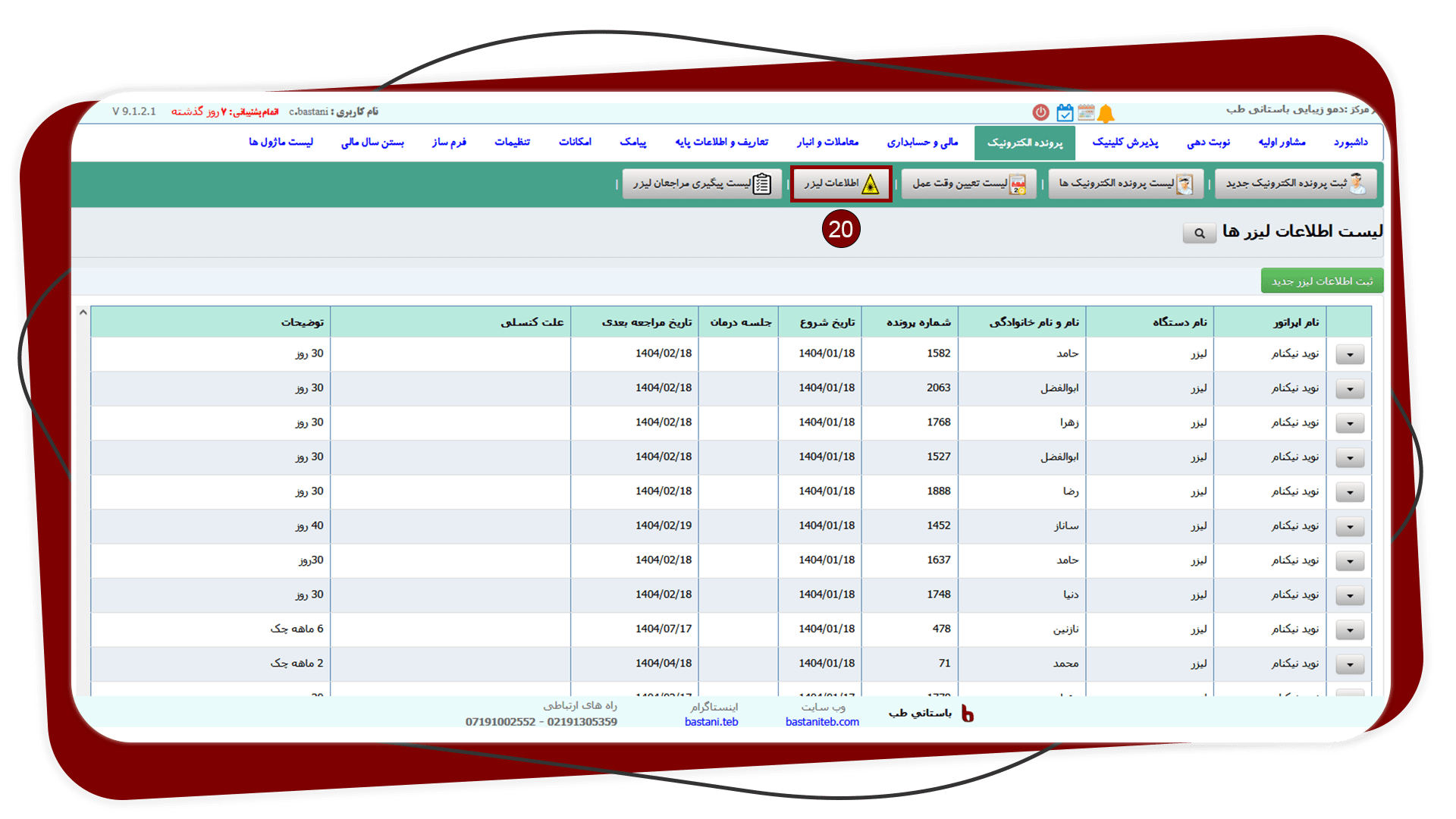Select patient name نازنین cell
Viewport: 1456px width, 819px height.
click(x=1022, y=629)
